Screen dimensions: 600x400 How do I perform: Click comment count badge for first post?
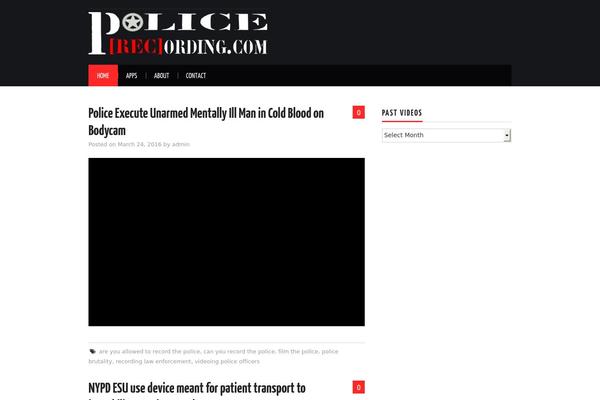coord(359,112)
